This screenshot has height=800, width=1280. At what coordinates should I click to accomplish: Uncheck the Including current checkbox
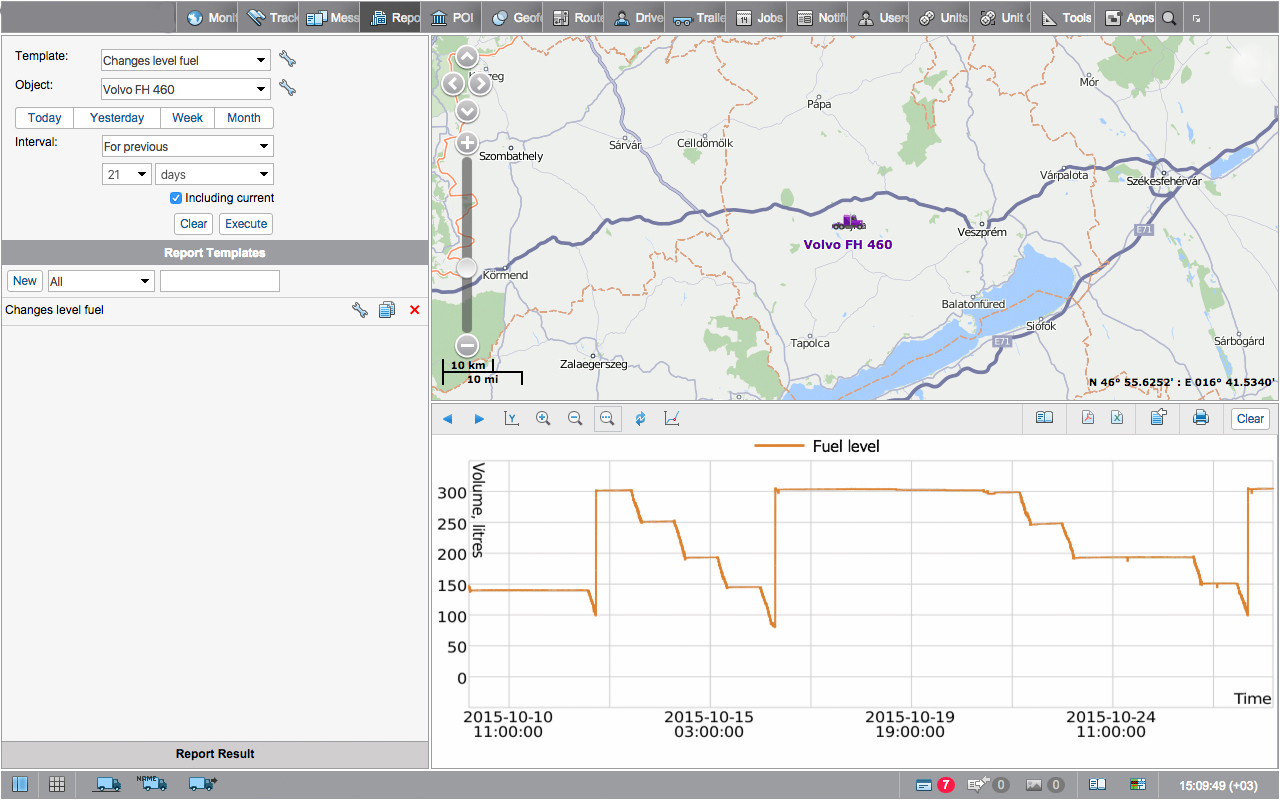pos(176,198)
